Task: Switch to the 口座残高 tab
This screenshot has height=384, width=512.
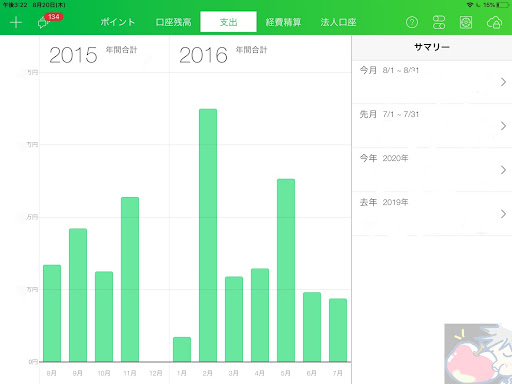Action: click(173, 22)
